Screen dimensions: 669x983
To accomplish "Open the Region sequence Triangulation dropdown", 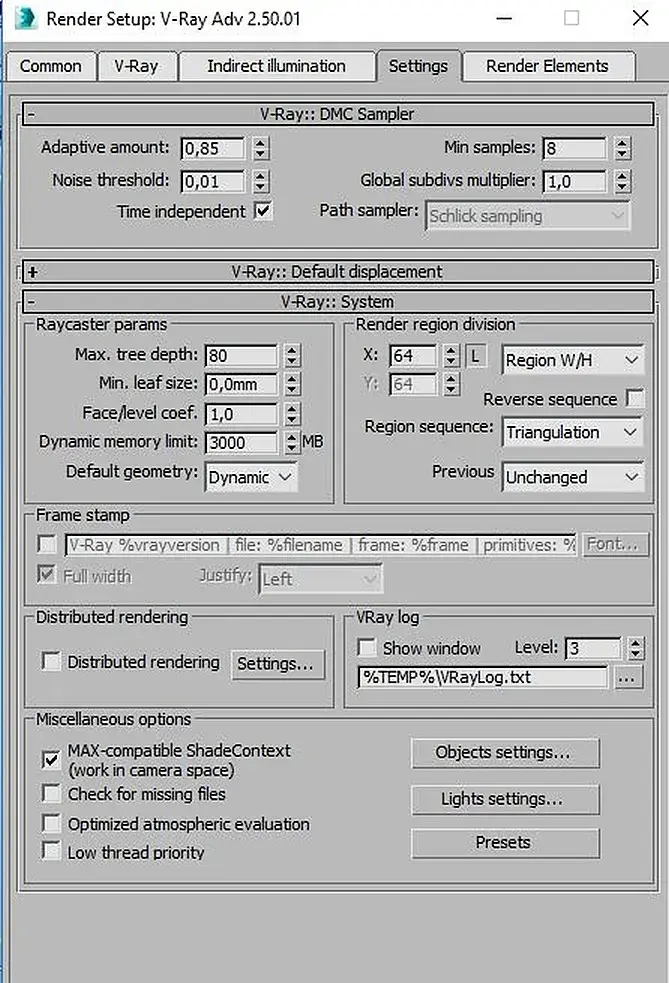I will [x=573, y=432].
